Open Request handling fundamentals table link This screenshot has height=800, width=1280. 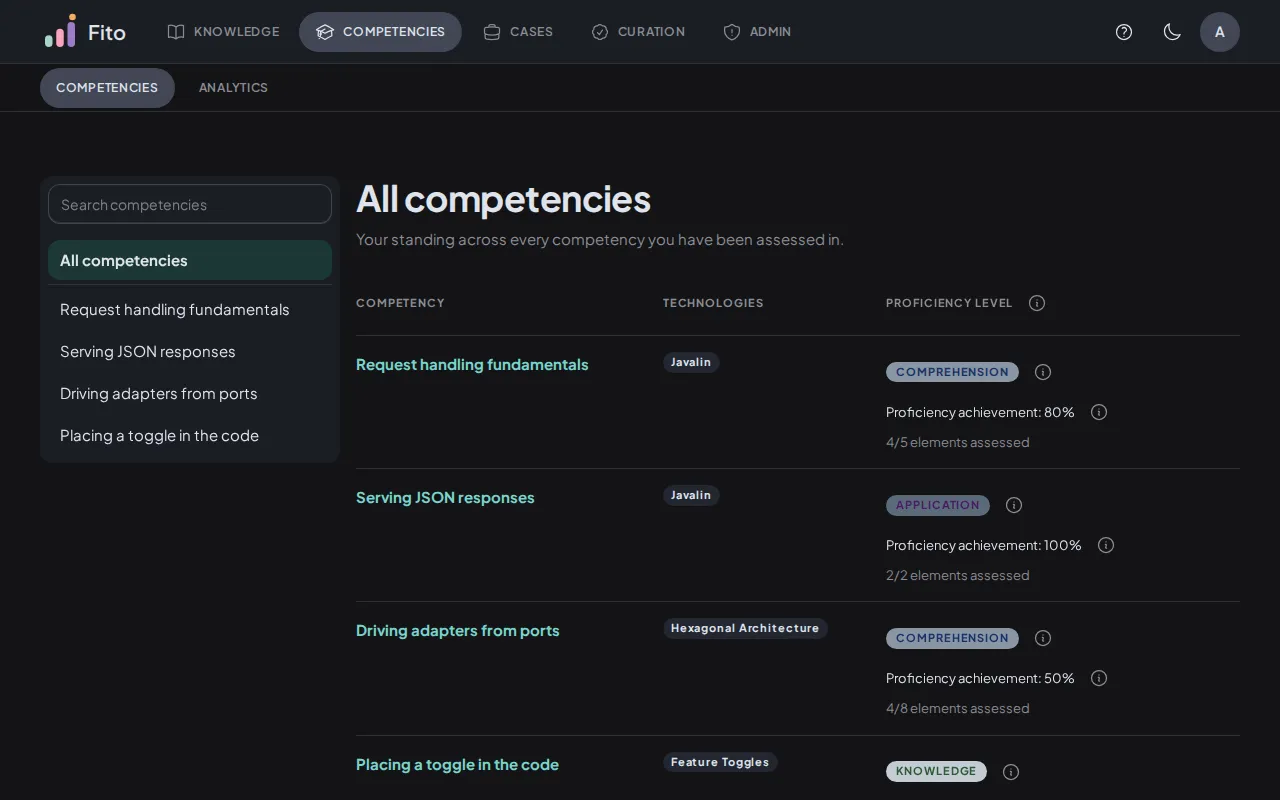coord(472,365)
